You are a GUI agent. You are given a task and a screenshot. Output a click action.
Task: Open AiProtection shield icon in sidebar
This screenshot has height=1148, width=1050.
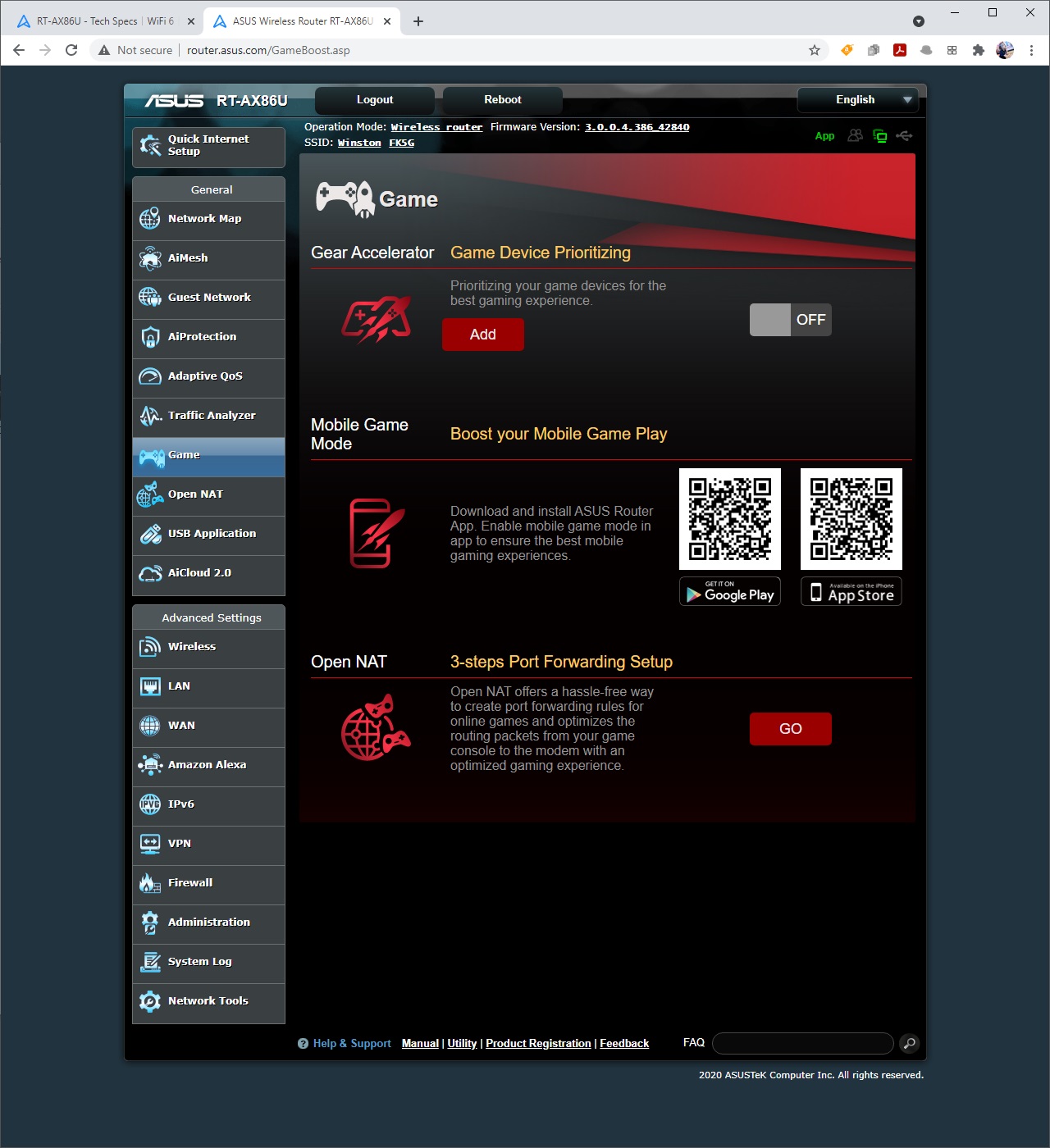click(x=150, y=337)
